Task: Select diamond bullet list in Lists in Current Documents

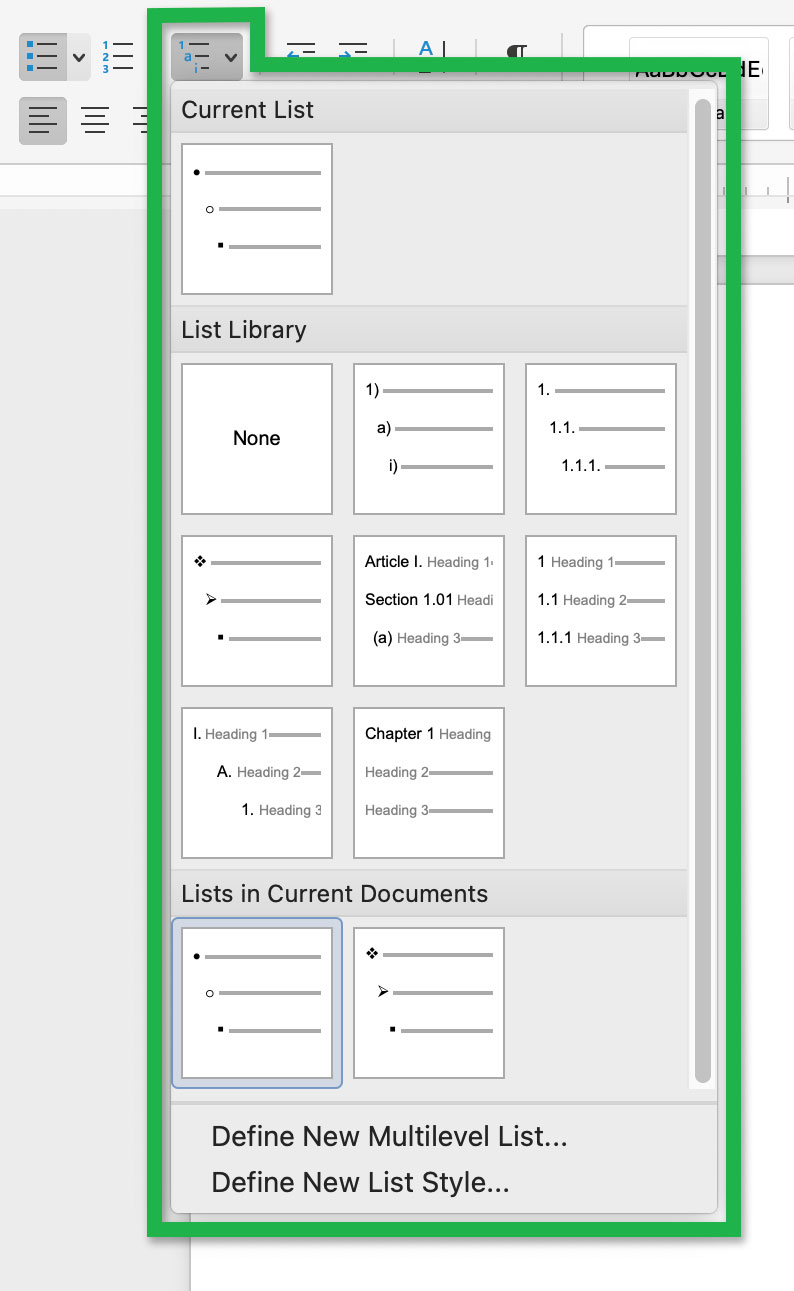Action: pos(429,1003)
